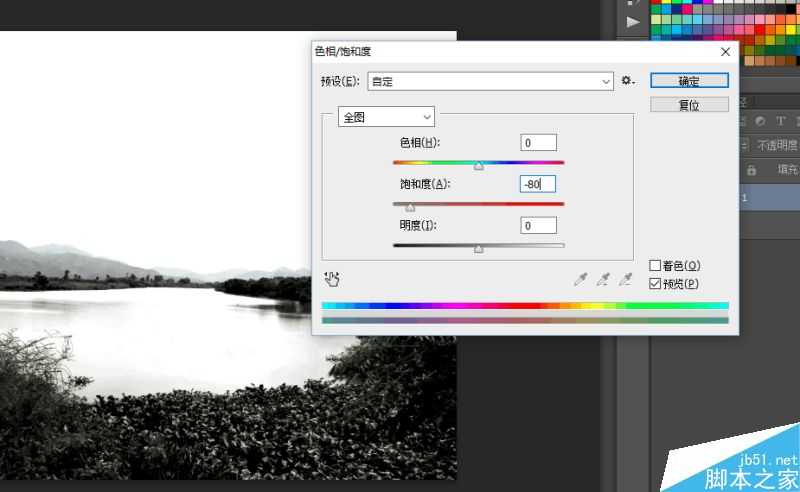Click the text layer filter T icon
The height and width of the screenshot is (492, 800).
pos(781,121)
